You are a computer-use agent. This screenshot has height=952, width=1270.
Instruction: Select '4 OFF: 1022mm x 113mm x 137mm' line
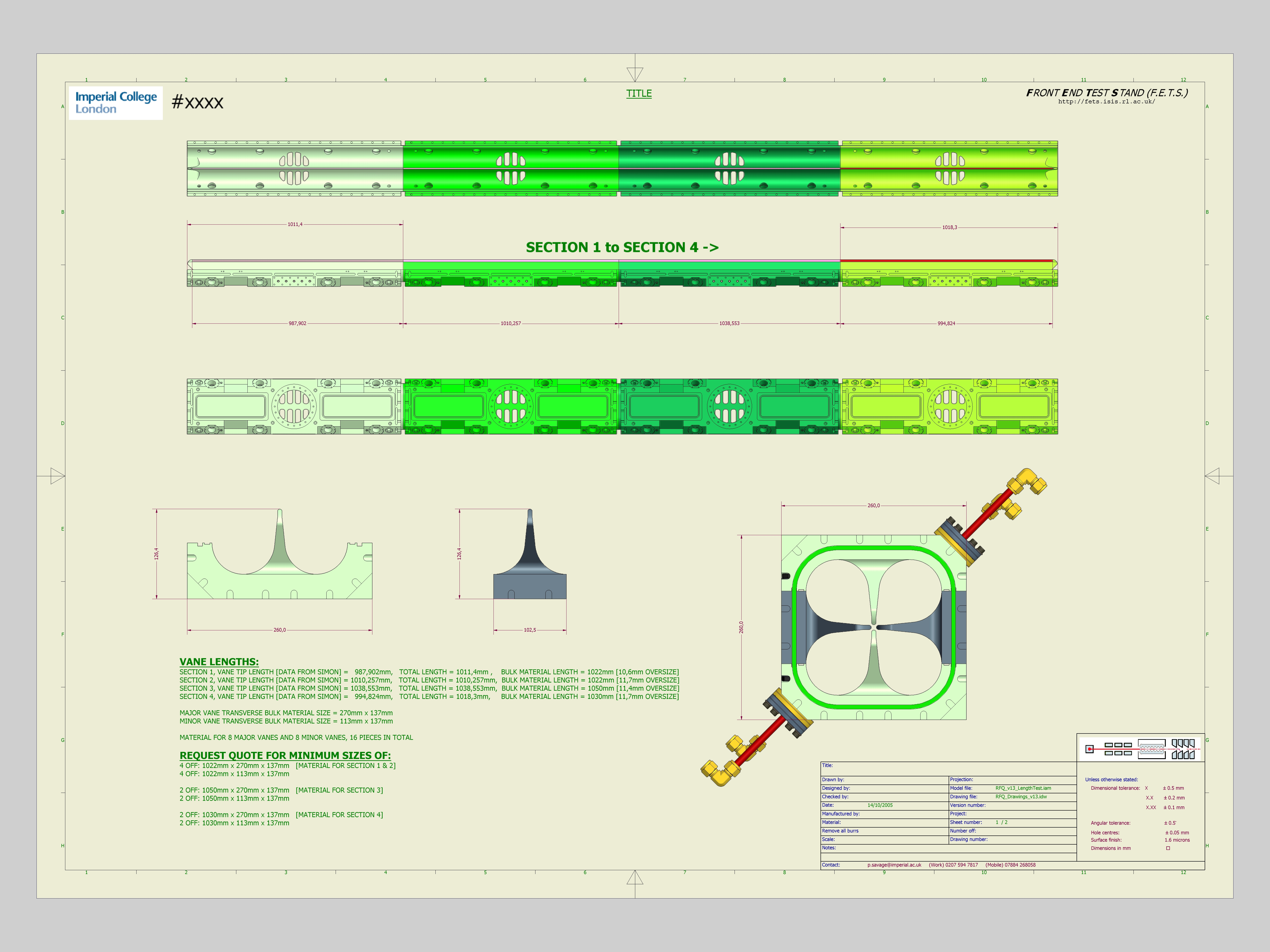(234, 774)
